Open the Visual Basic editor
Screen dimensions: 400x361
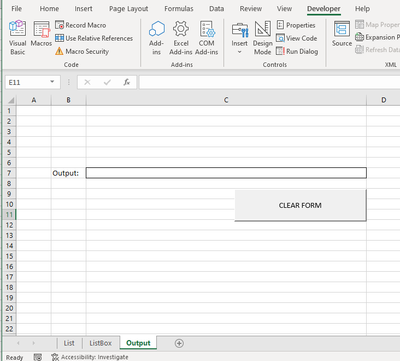[x=17, y=38]
